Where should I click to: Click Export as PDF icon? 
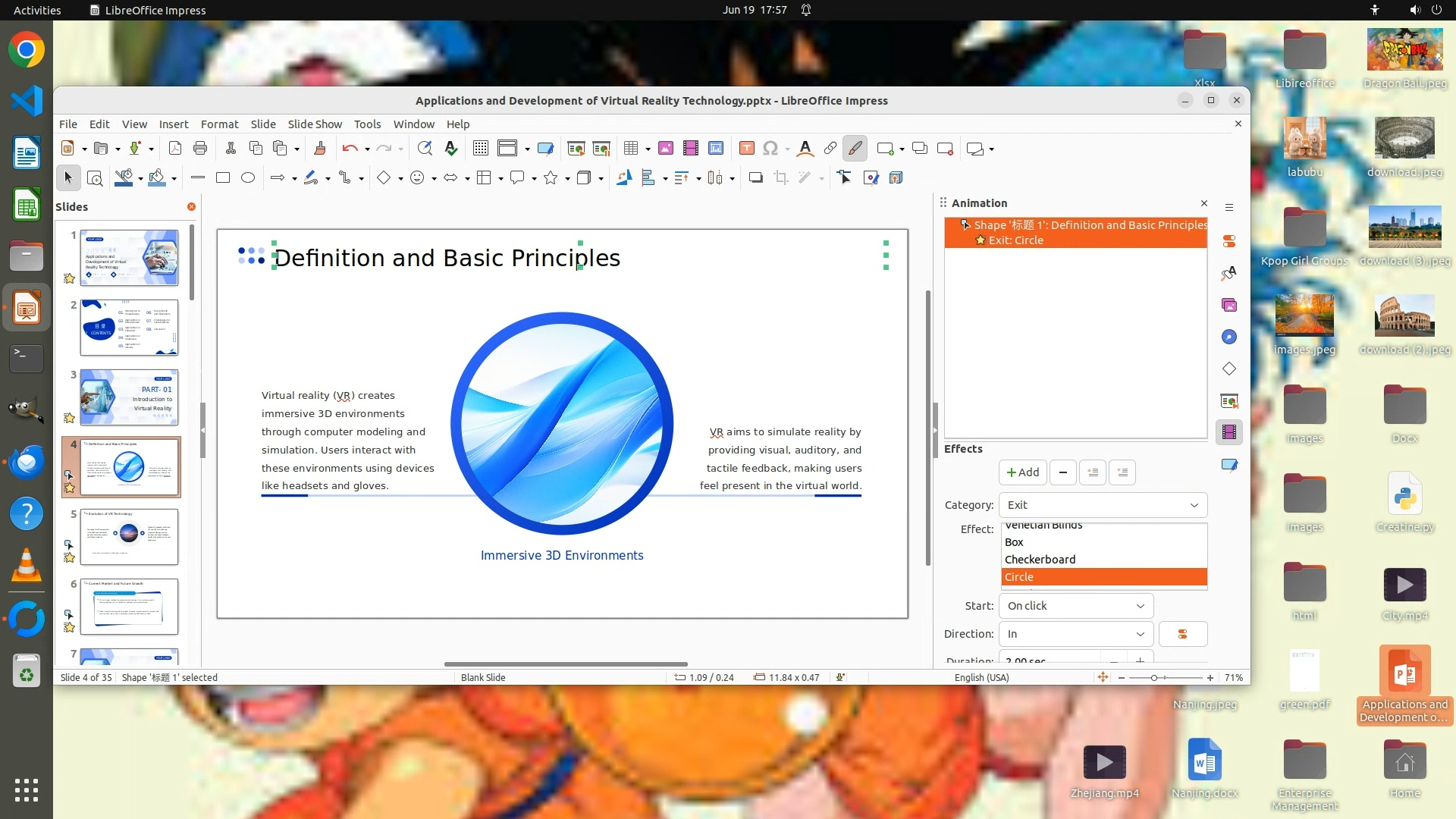tap(175, 149)
